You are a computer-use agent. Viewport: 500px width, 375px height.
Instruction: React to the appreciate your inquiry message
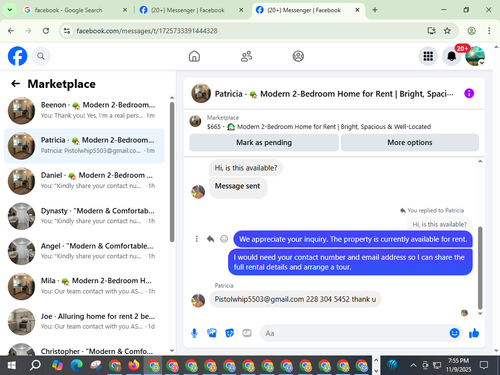tap(224, 239)
